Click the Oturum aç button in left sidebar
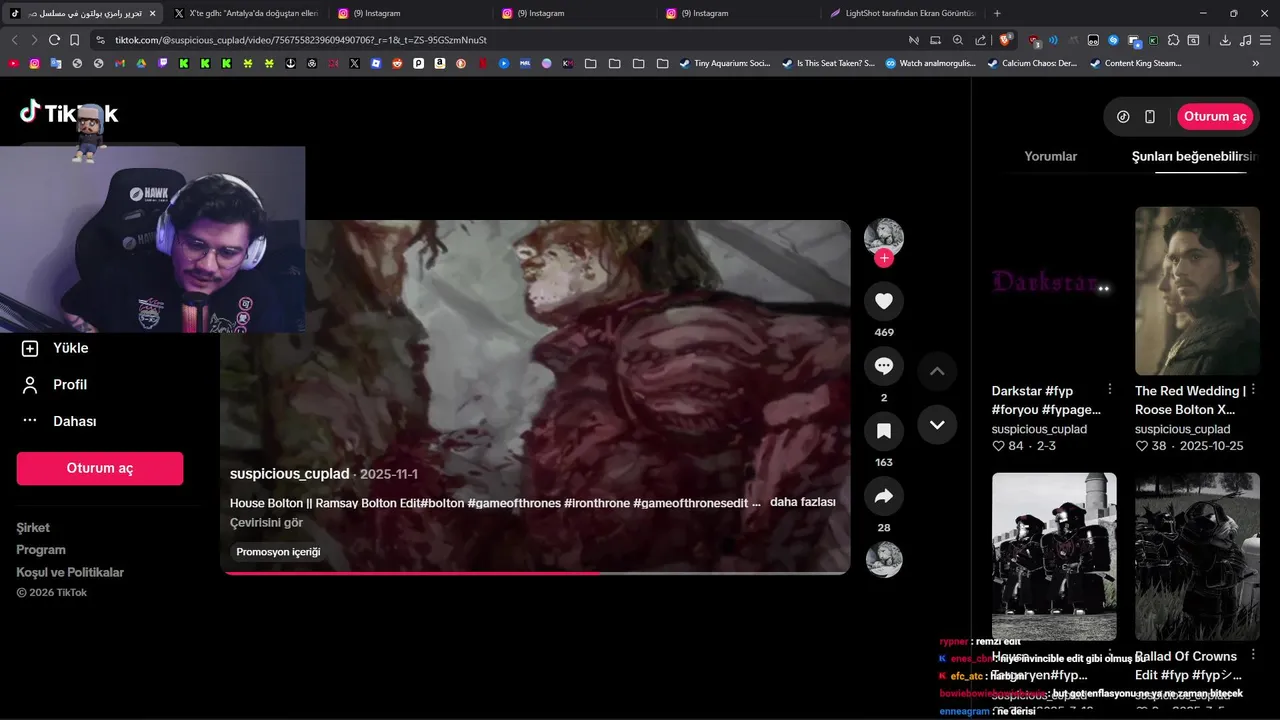The image size is (1280, 720). point(100,468)
